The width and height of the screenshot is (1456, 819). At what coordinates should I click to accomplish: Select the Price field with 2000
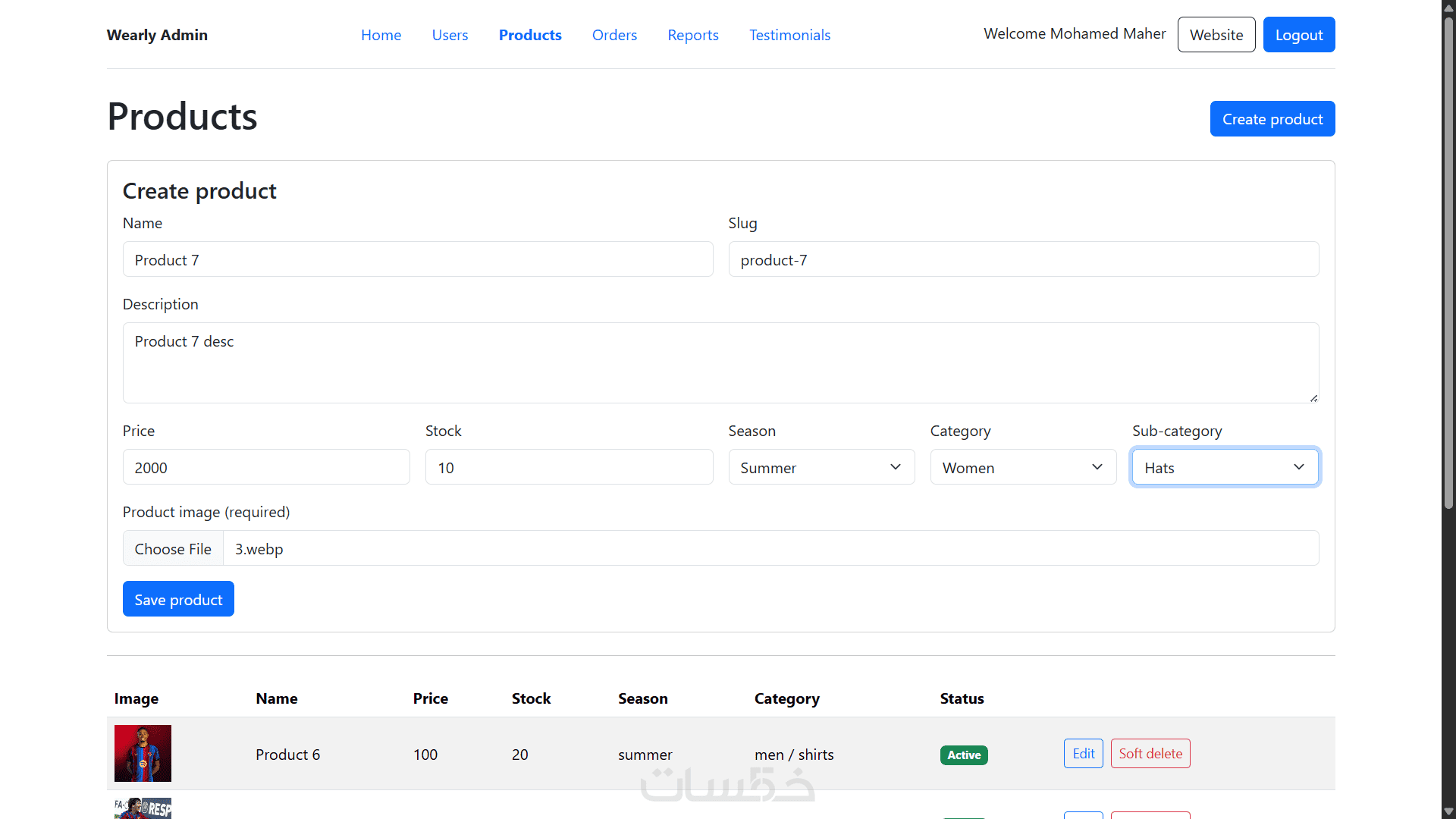click(x=266, y=467)
